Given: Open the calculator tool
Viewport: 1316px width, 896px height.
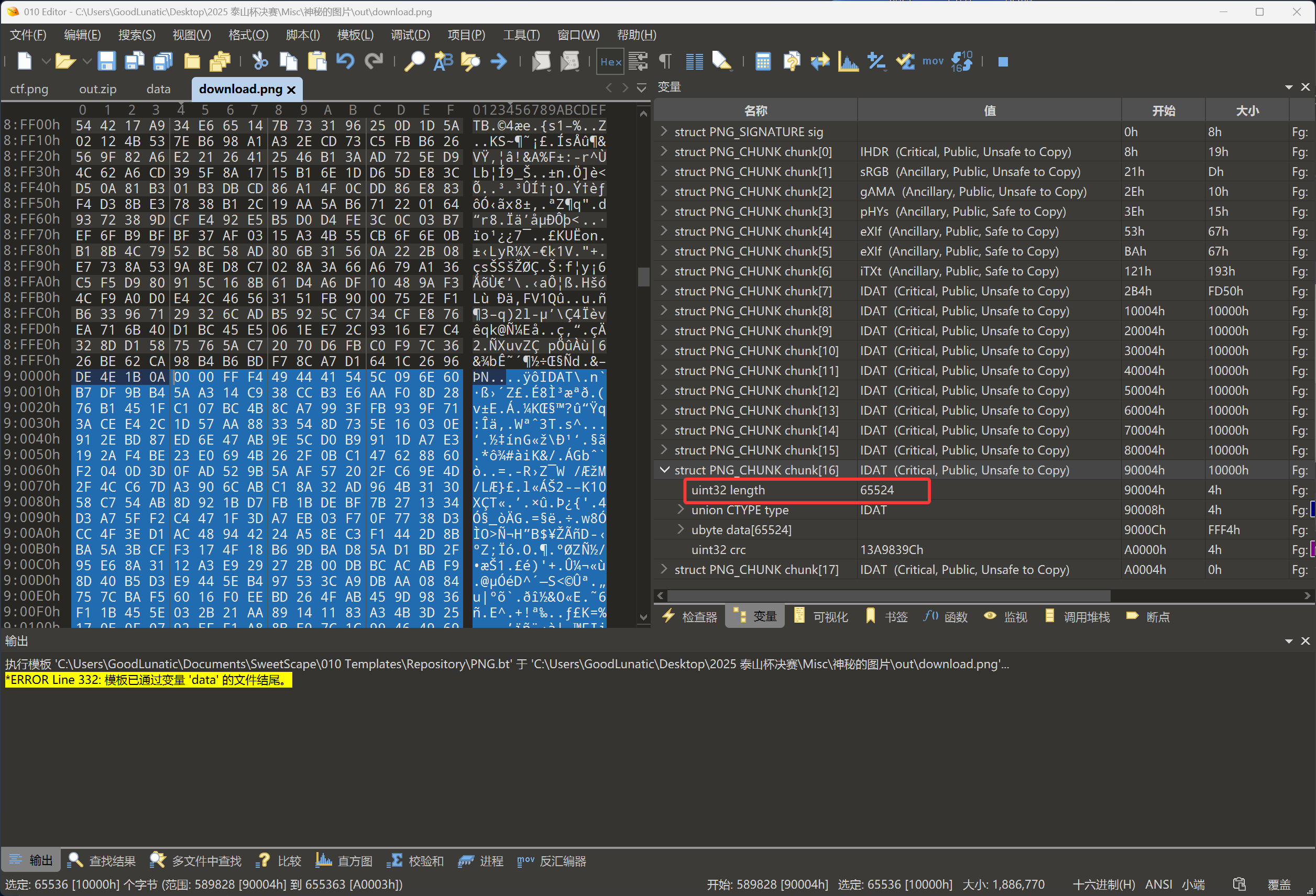Looking at the screenshot, I should pos(763,61).
